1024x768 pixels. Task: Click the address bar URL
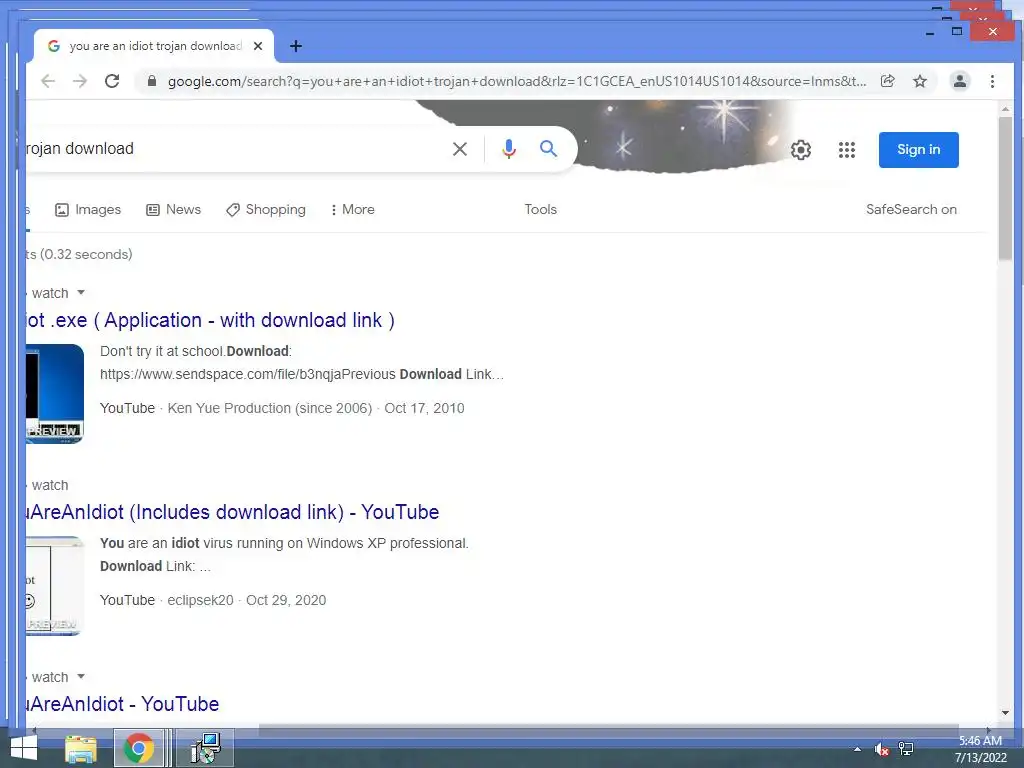516,82
